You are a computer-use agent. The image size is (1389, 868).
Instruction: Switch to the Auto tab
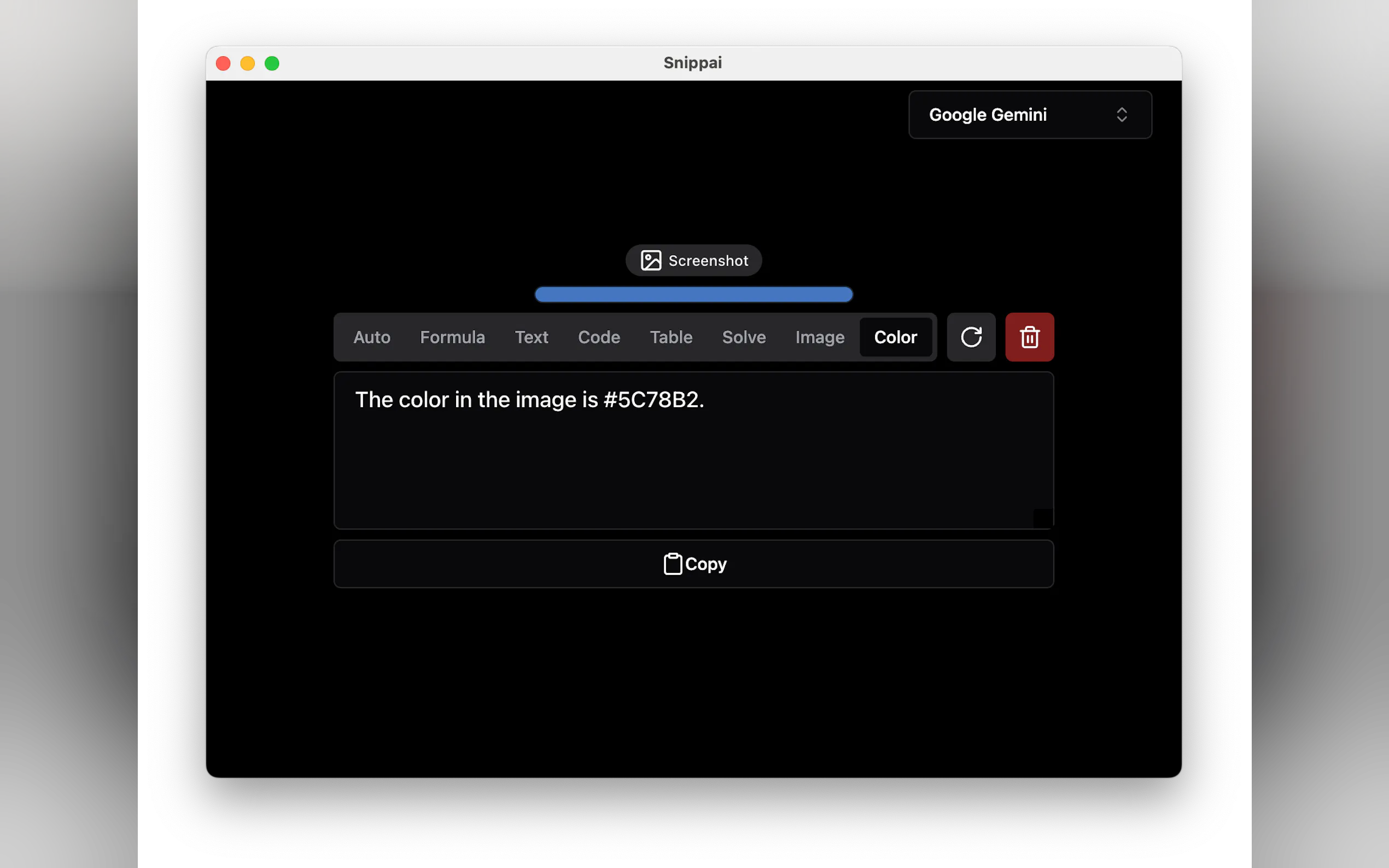click(371, 337)
